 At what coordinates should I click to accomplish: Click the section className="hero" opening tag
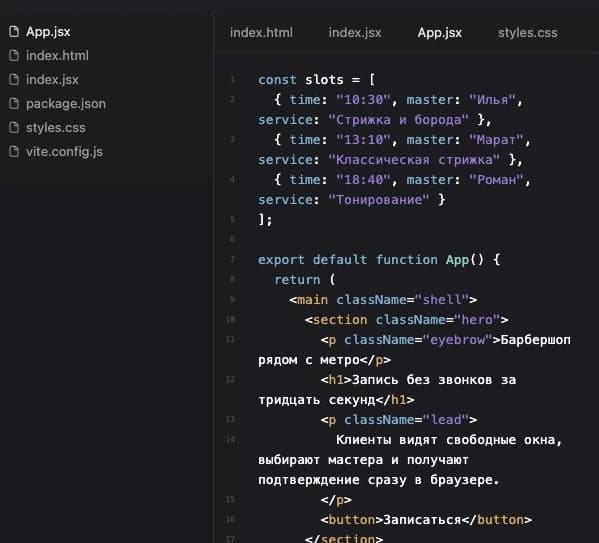coord(406,320)
